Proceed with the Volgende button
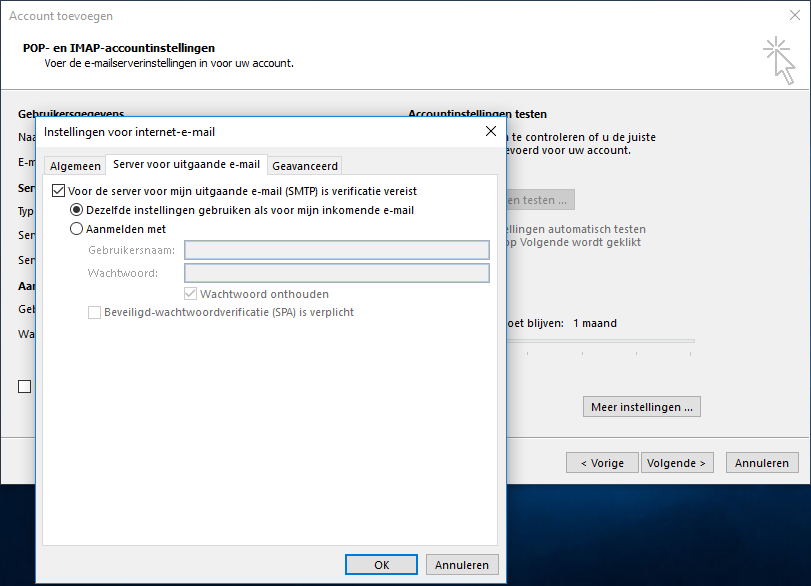Screen dimensions: 811x586 [677, 463]
